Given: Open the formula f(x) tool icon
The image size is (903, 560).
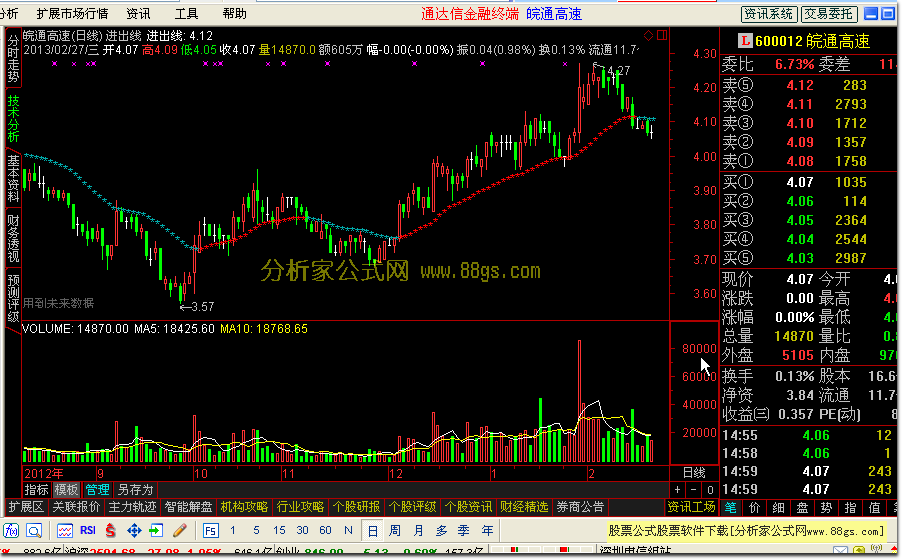Looking at the screenshot, I should pos(12,530).
